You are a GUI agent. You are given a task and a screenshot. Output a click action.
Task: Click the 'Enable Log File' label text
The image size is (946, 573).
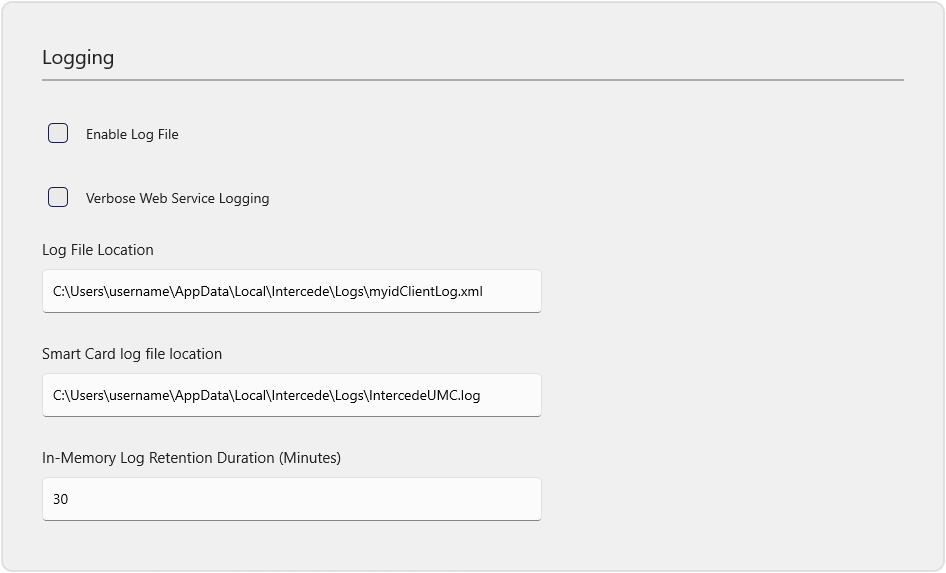pos(132,134)
